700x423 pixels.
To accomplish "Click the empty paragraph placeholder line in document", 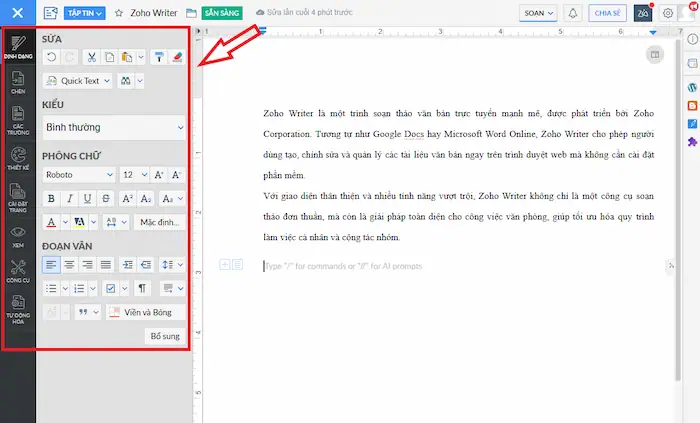I will pyautogui.click(x=450, y=266).
